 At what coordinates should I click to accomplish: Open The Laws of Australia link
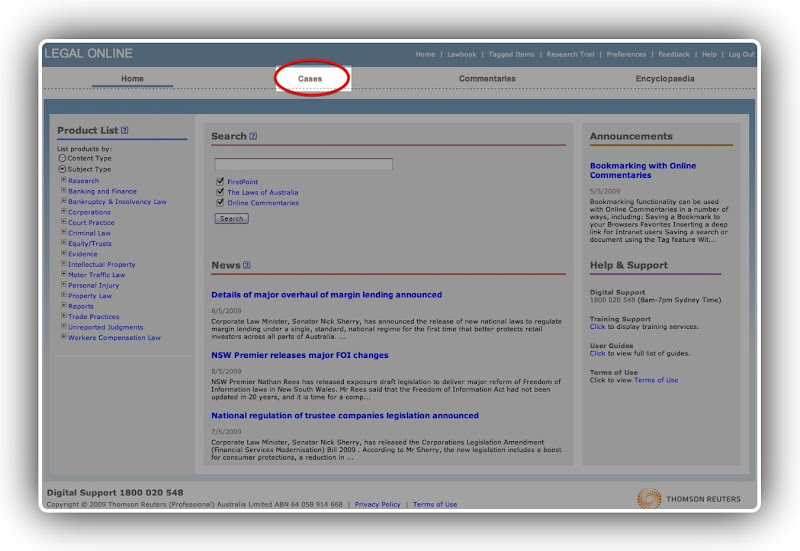point(263,192)
